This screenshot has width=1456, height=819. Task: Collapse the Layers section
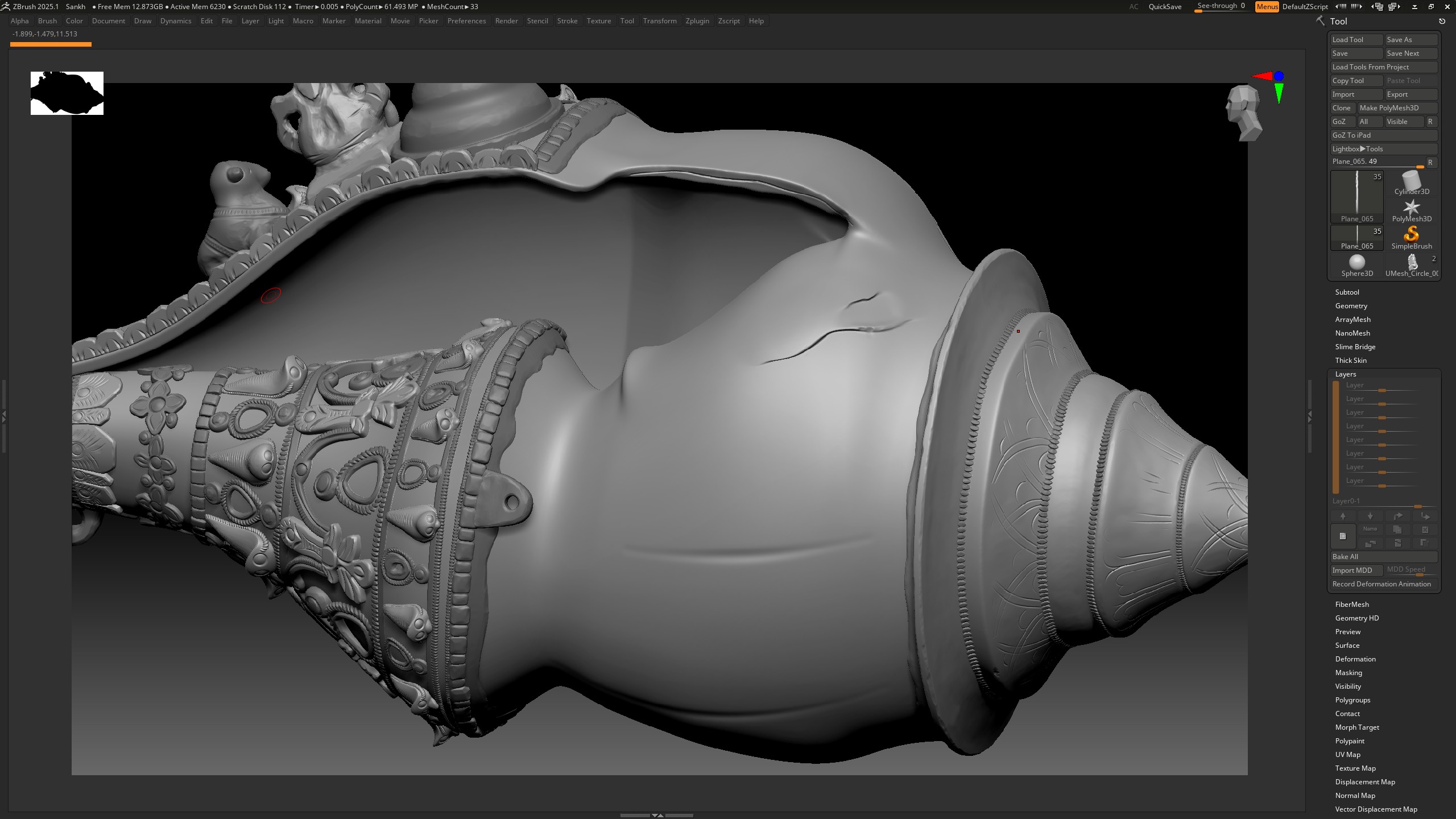click(1346, 374)
